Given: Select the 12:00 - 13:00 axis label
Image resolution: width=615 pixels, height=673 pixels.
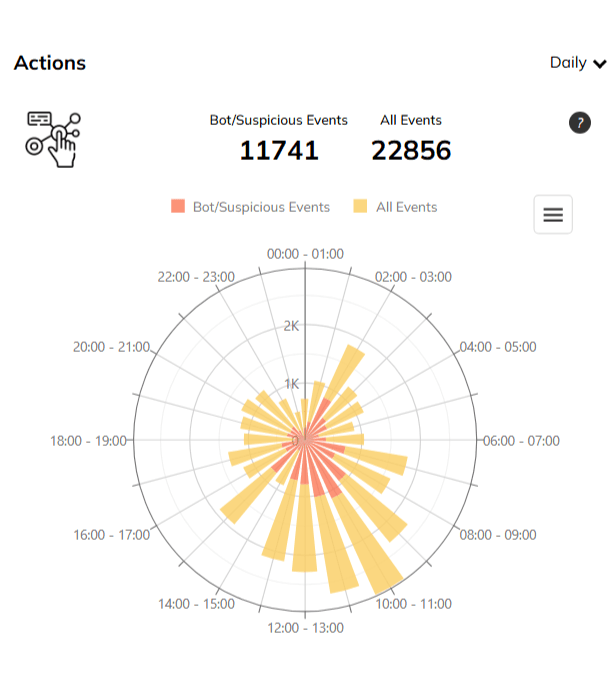Looking at the screenshot, I should tap(306, 628).
